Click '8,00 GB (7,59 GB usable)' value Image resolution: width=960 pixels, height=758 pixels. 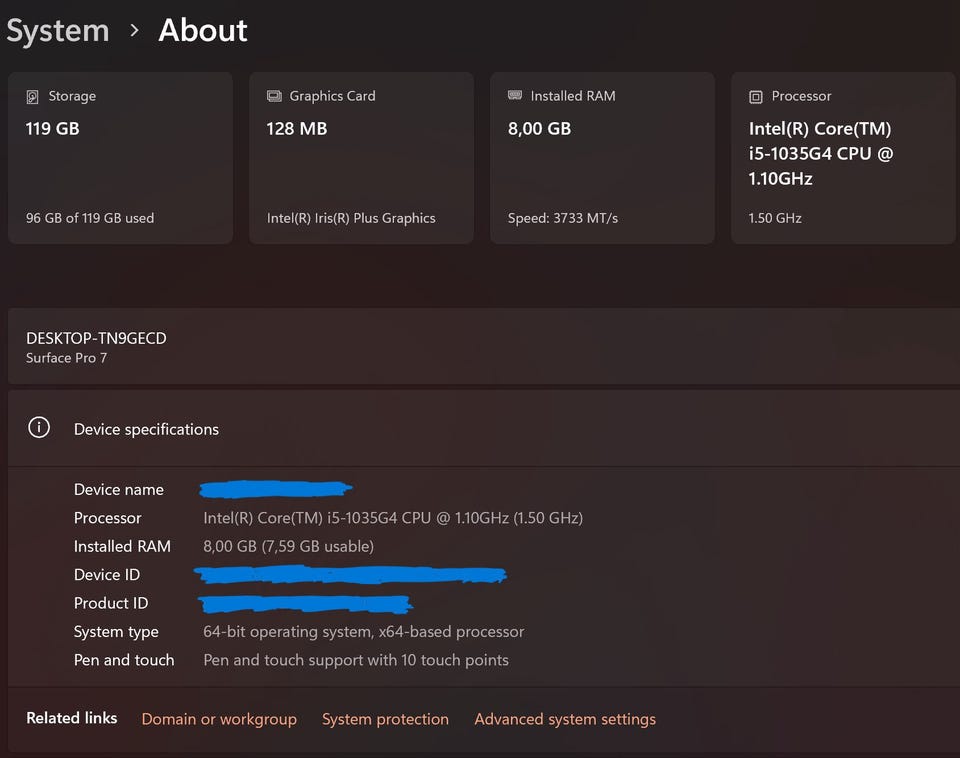coord(288,546)
